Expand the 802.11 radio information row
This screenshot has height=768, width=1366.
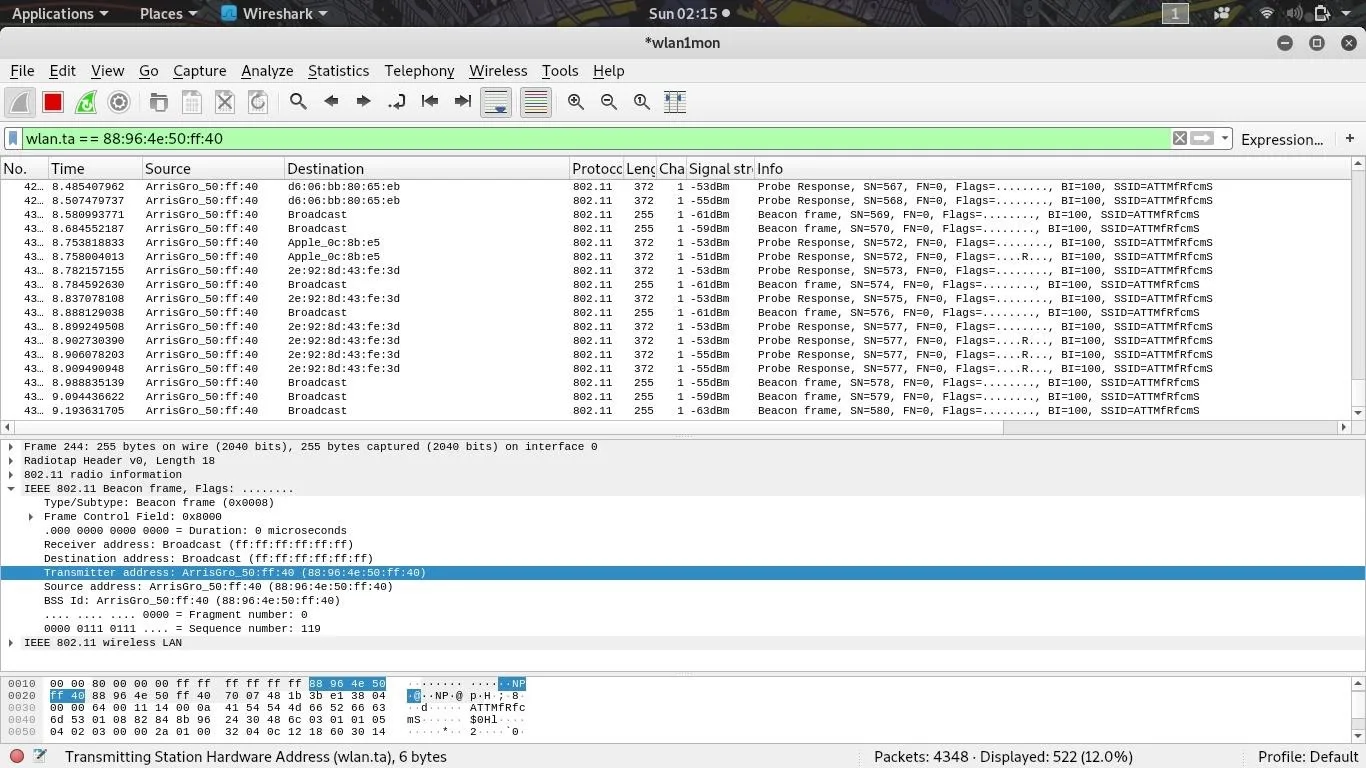pos(11,475)
